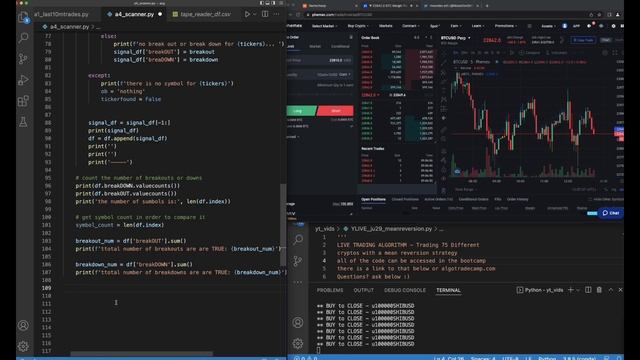Run Python file using the play icon
Viewport: 640px width, 360px height.
(247, 14)
